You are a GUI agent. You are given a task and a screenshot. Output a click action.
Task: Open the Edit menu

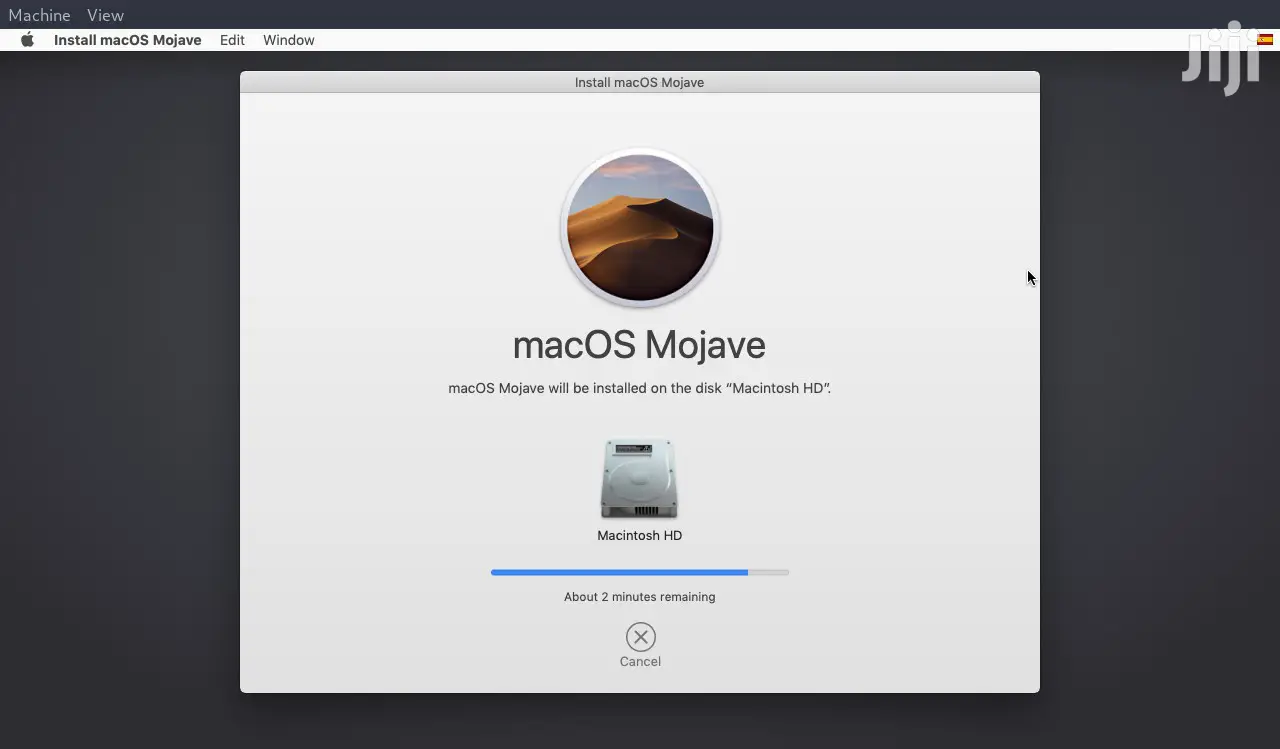point(232,40)
